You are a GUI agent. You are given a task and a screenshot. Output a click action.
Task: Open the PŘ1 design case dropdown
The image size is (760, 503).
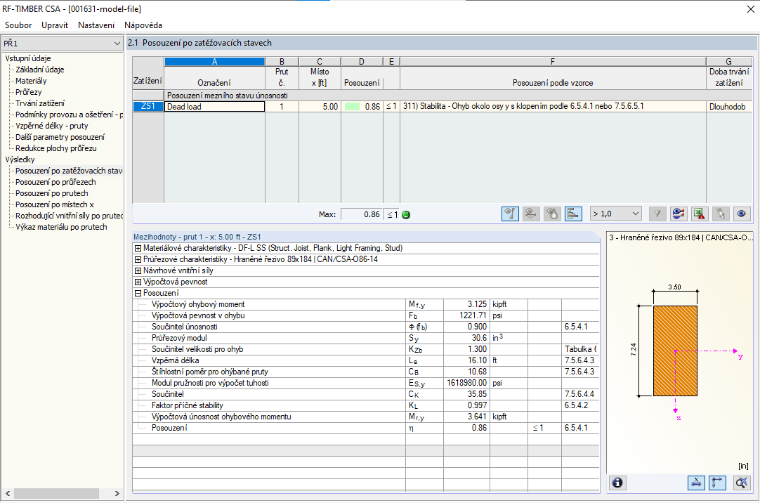62,44
